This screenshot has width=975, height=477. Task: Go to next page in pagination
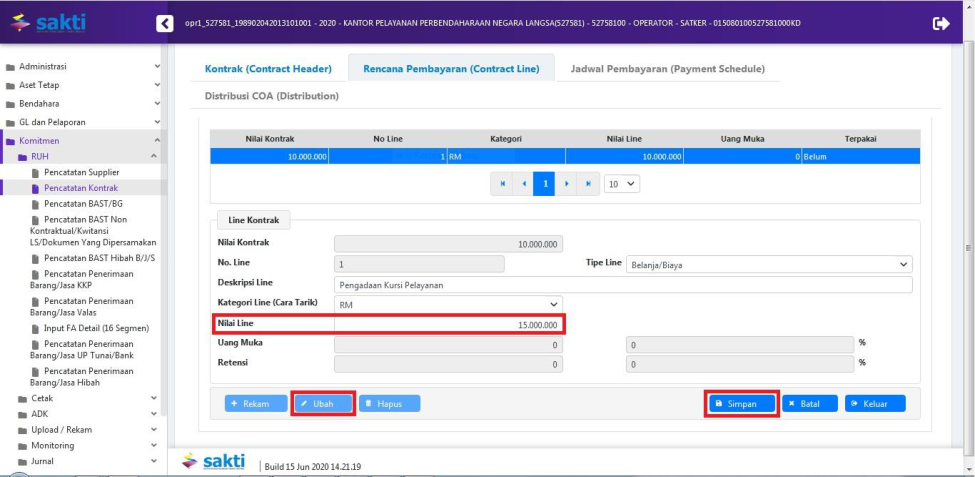(x=567, y=184)
